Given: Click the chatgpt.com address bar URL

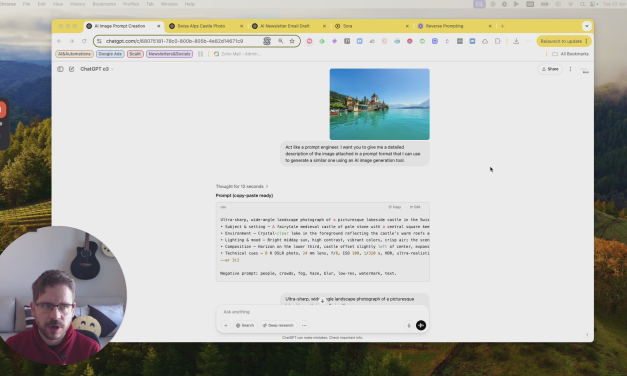Looking at the screenshot, I should pyautogui.click(x=174, y=41).
